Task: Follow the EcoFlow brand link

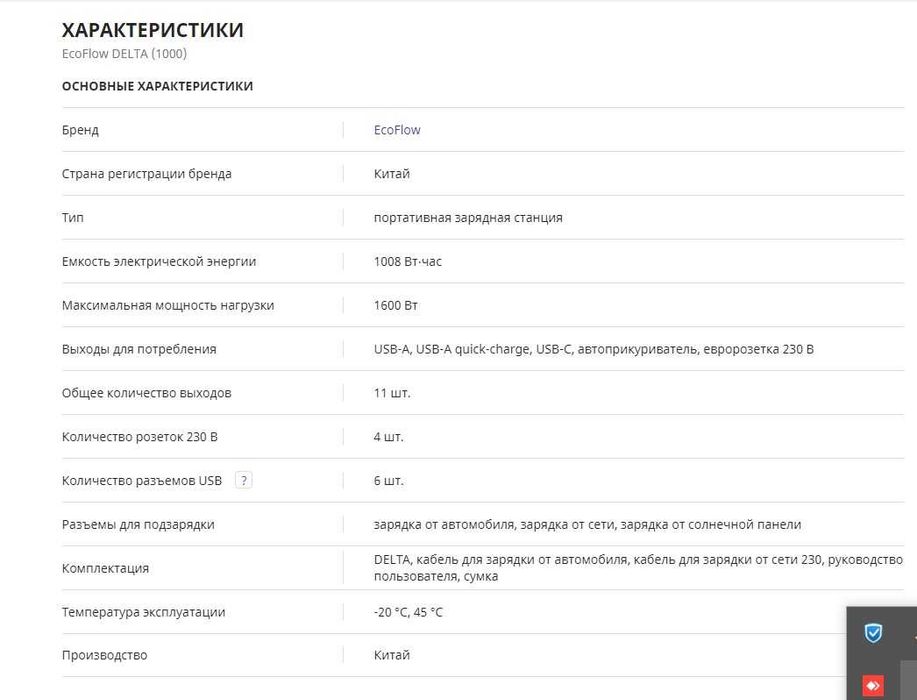Action: [x=397, y=130]
